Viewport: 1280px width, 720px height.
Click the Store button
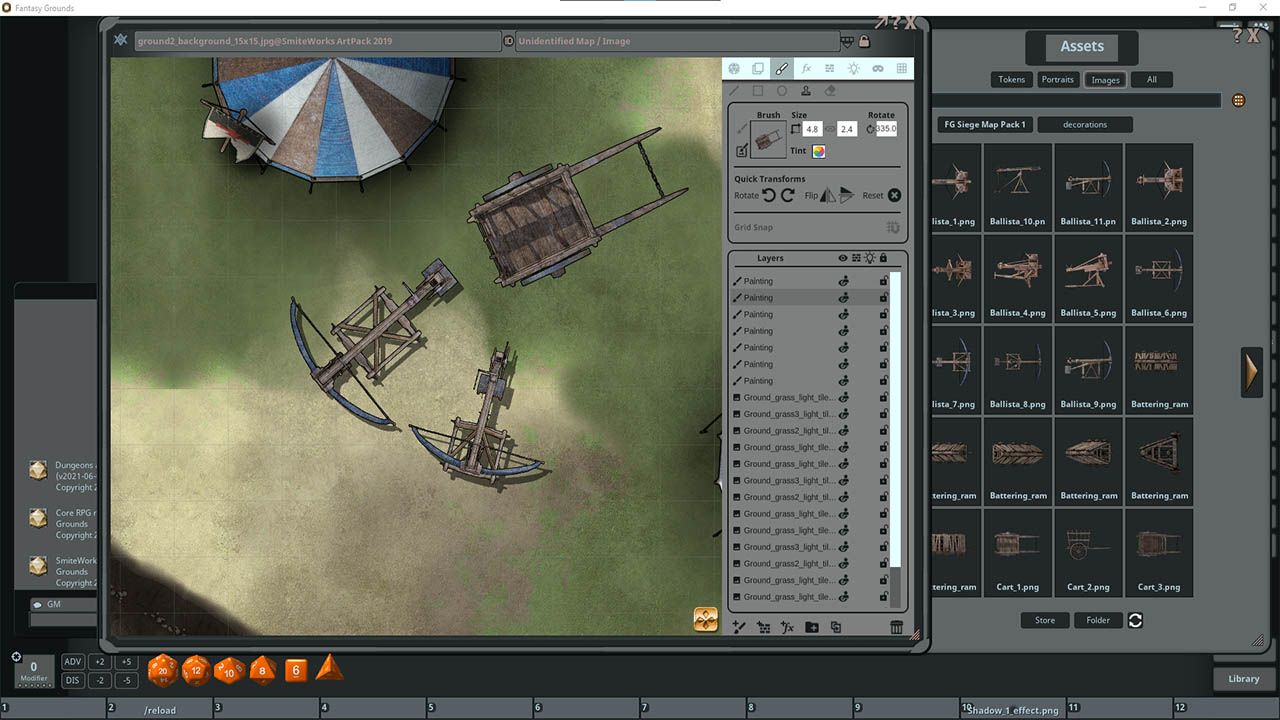[x=1045, y=620]
